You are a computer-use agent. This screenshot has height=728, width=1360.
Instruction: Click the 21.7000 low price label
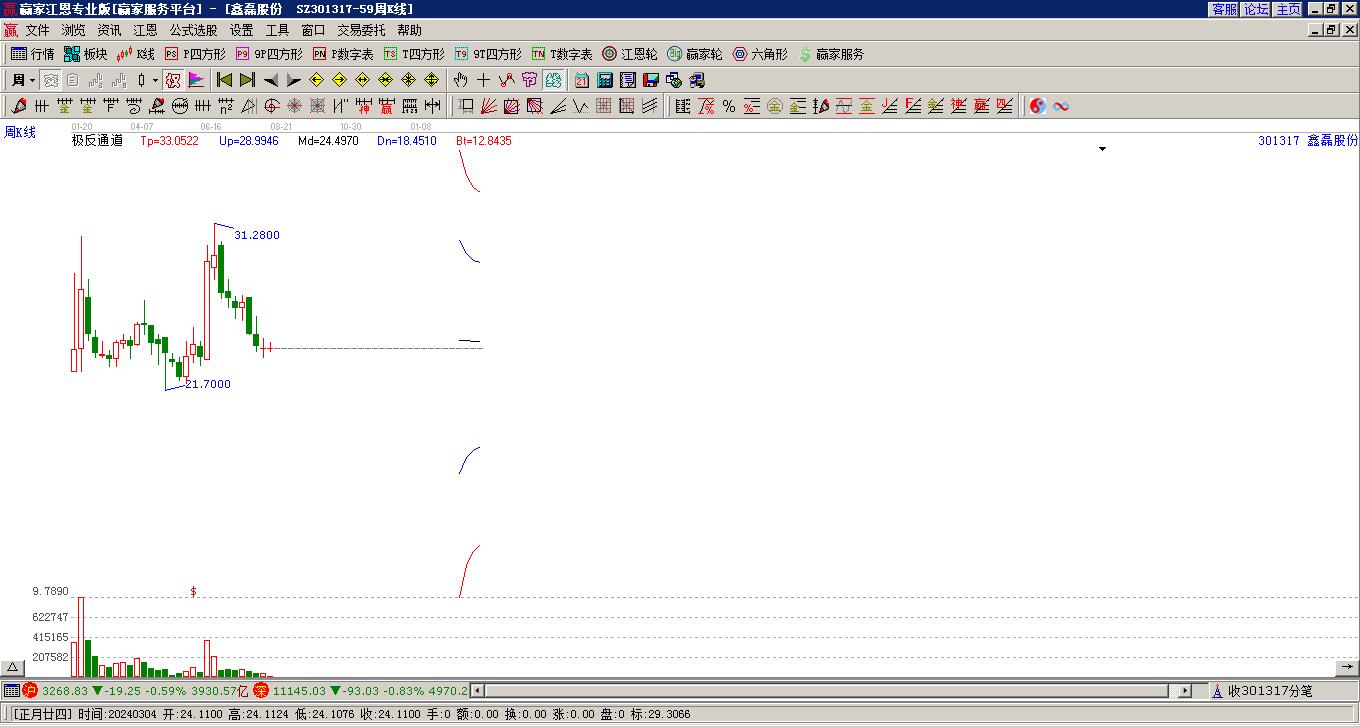(208, 384)
